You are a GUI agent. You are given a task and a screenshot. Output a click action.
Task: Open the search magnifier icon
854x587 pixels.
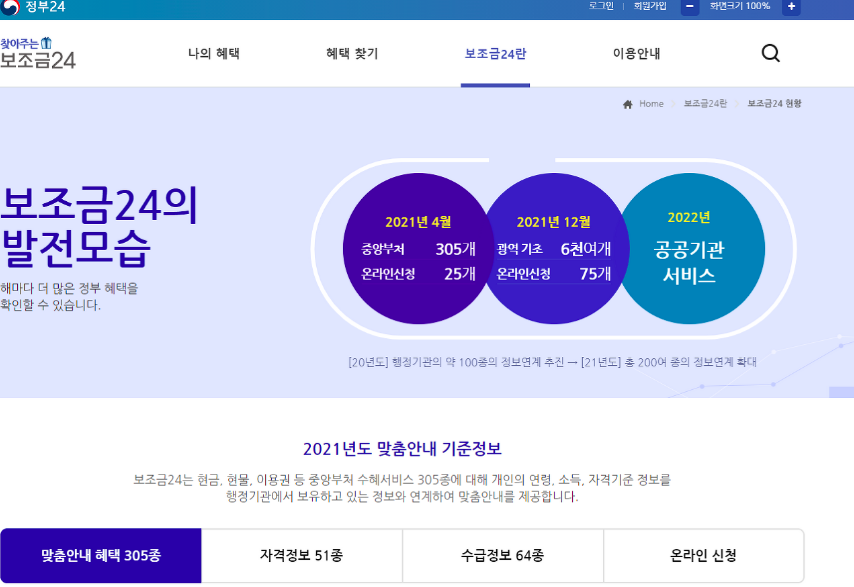click(x=771, y=53)
